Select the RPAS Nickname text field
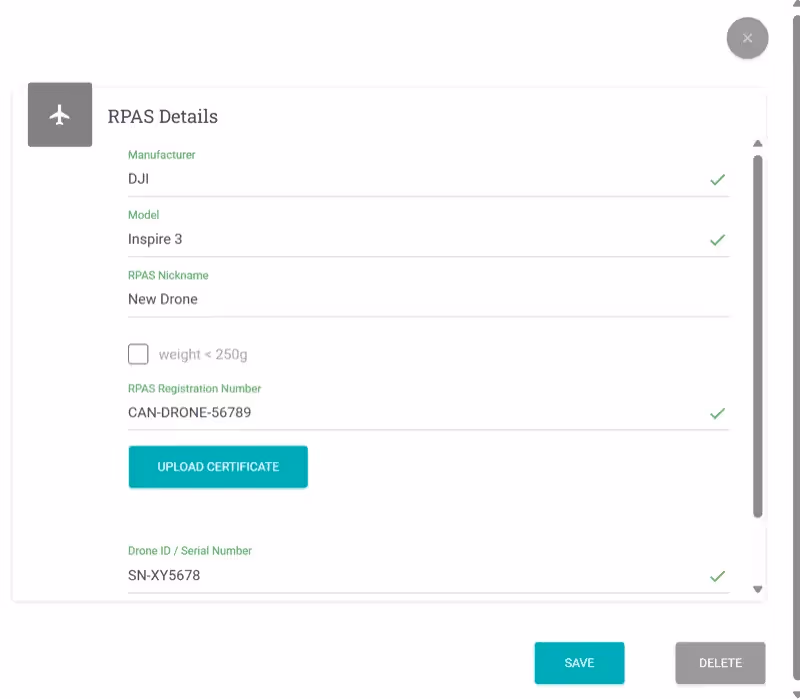This screenshot has height=699, width=800. [x=400, y=299]
